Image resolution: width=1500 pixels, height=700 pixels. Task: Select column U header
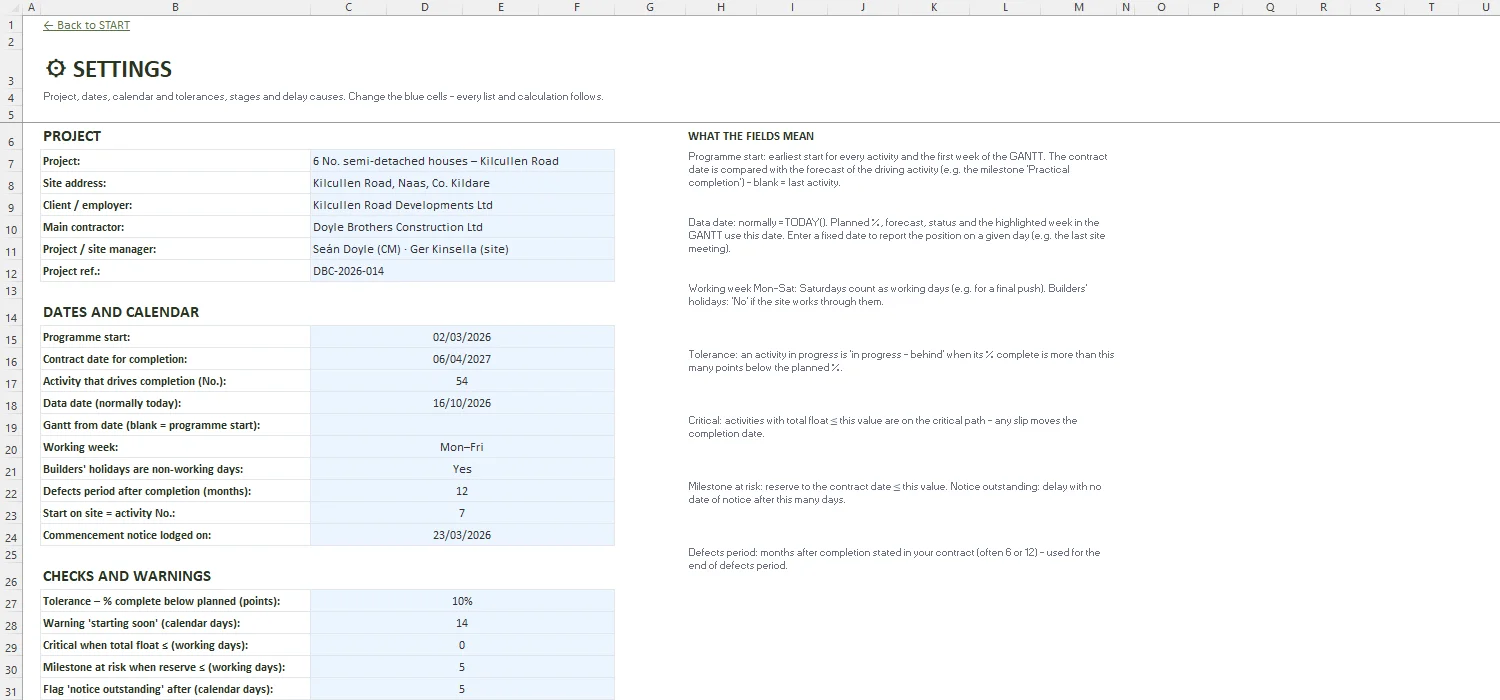(x=1486, y=7)
